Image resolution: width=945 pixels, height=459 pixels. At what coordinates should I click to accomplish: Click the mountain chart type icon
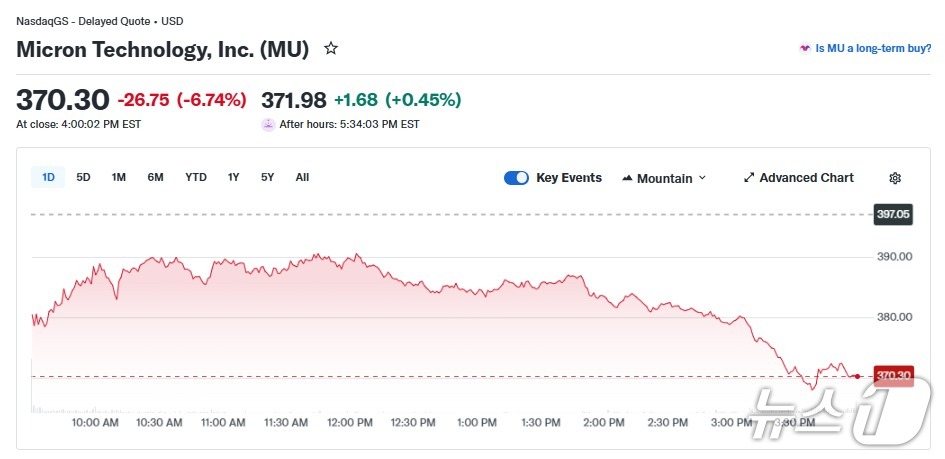(627, 178)
